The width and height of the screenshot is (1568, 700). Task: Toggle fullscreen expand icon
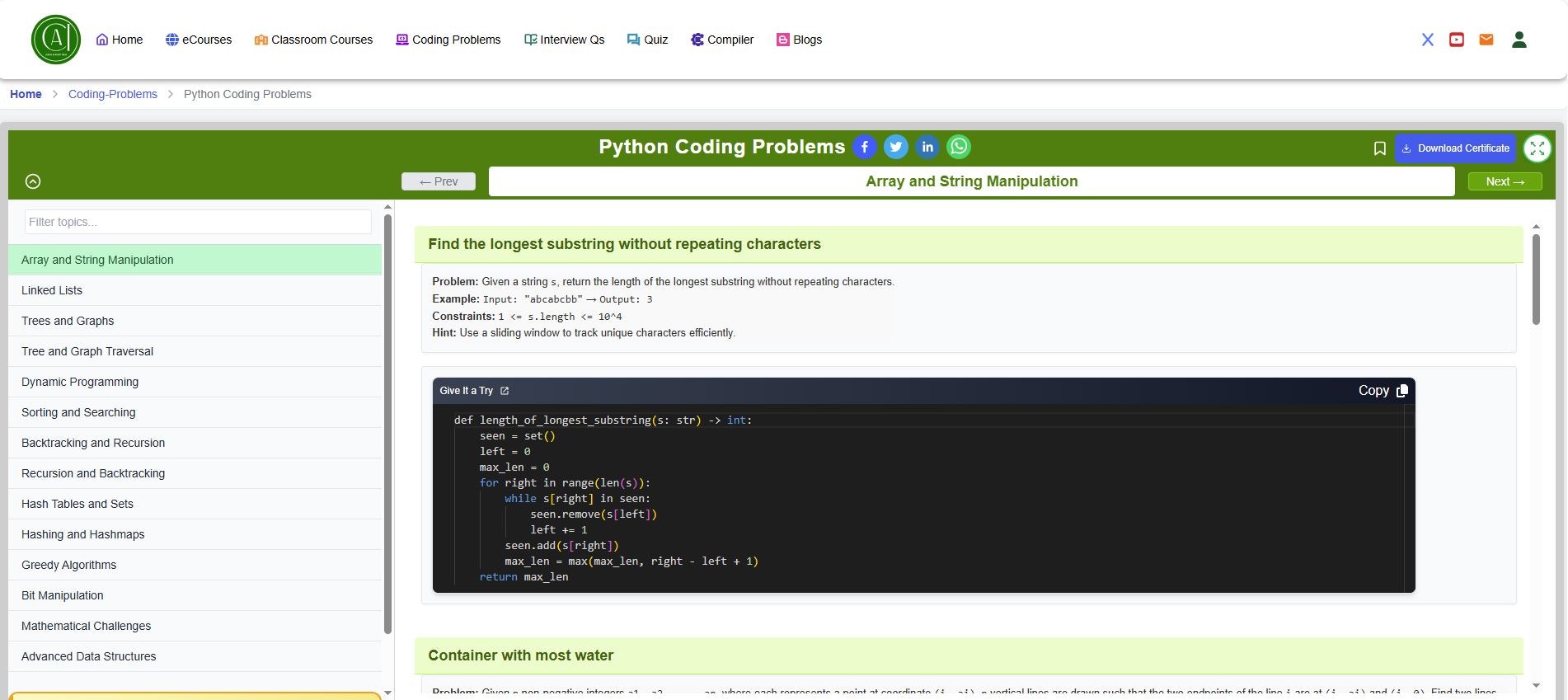[x=1537, y=148]
